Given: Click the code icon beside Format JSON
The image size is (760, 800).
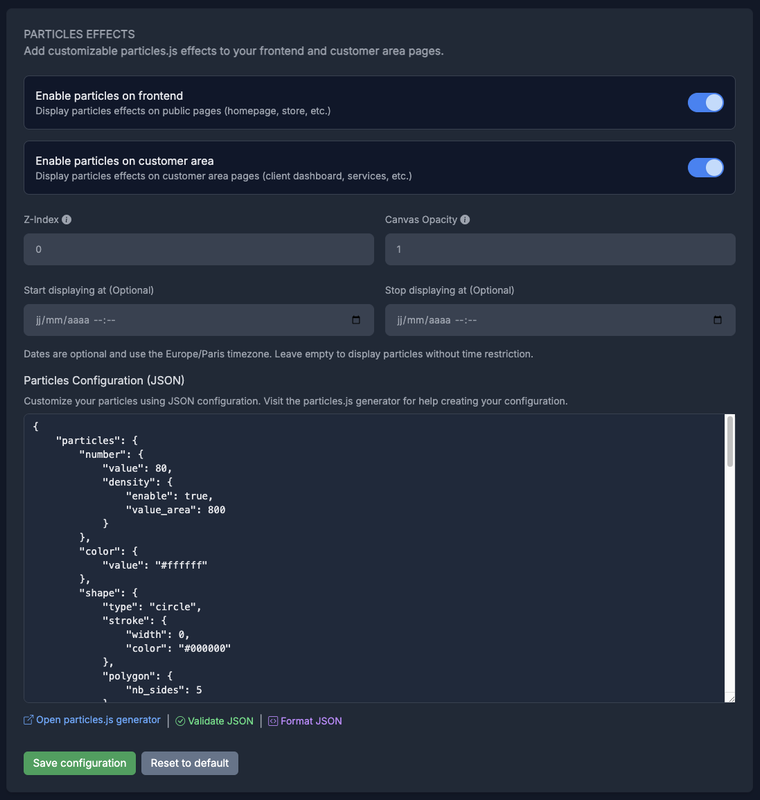Looking at the screenshot, I should click(273, 721).
